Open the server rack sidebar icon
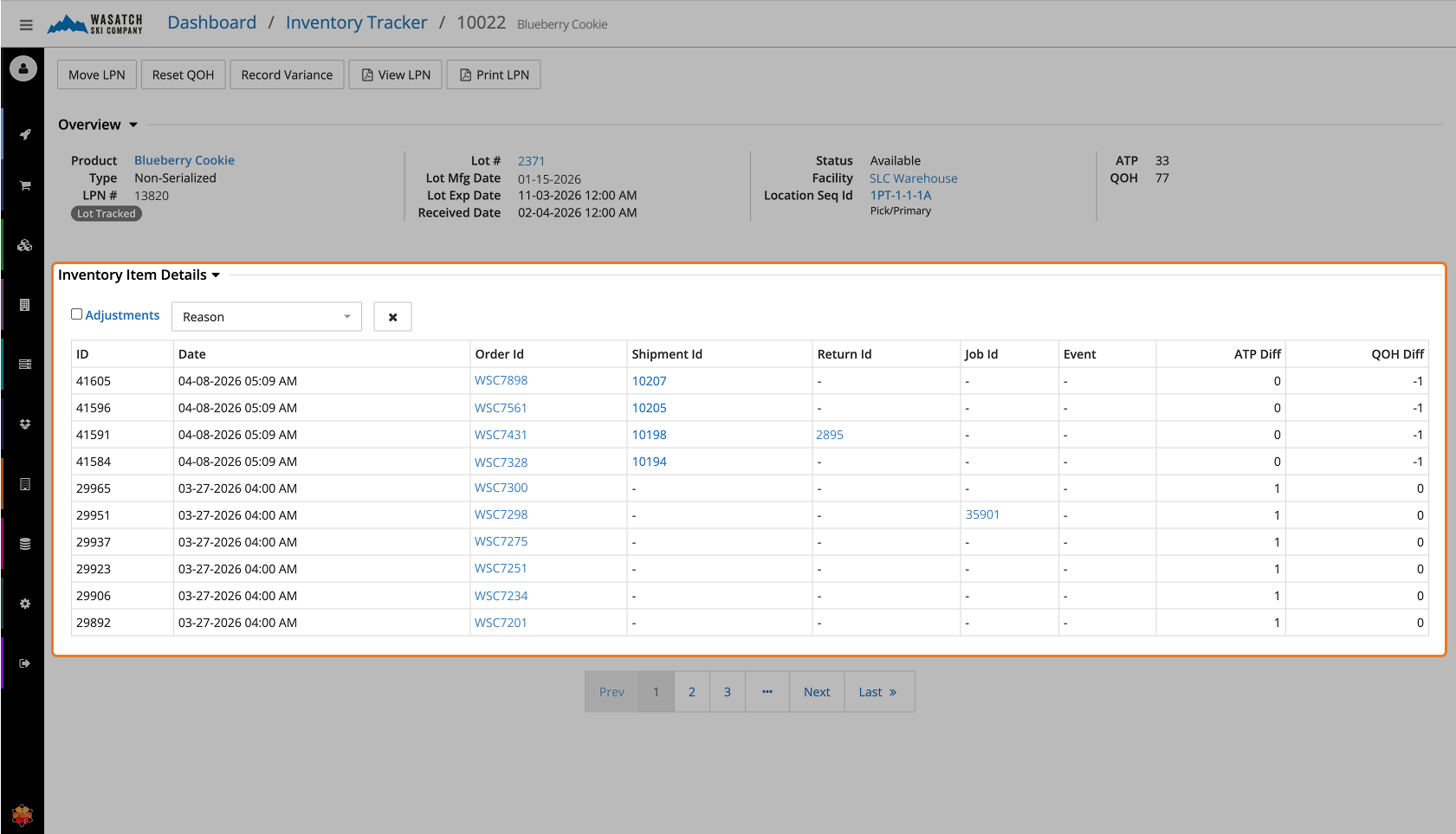Viewport: 1456px width, 834px height. click(25, 365)
